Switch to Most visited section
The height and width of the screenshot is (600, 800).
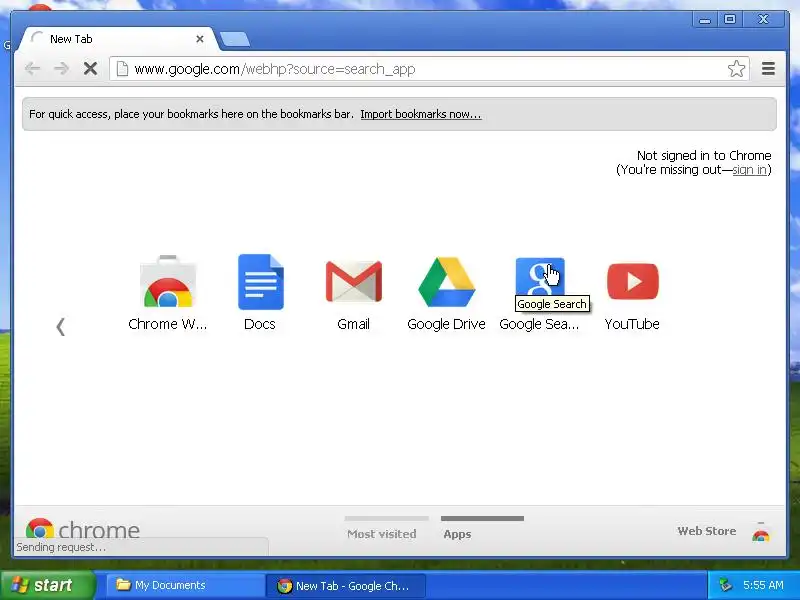(382, 534)
